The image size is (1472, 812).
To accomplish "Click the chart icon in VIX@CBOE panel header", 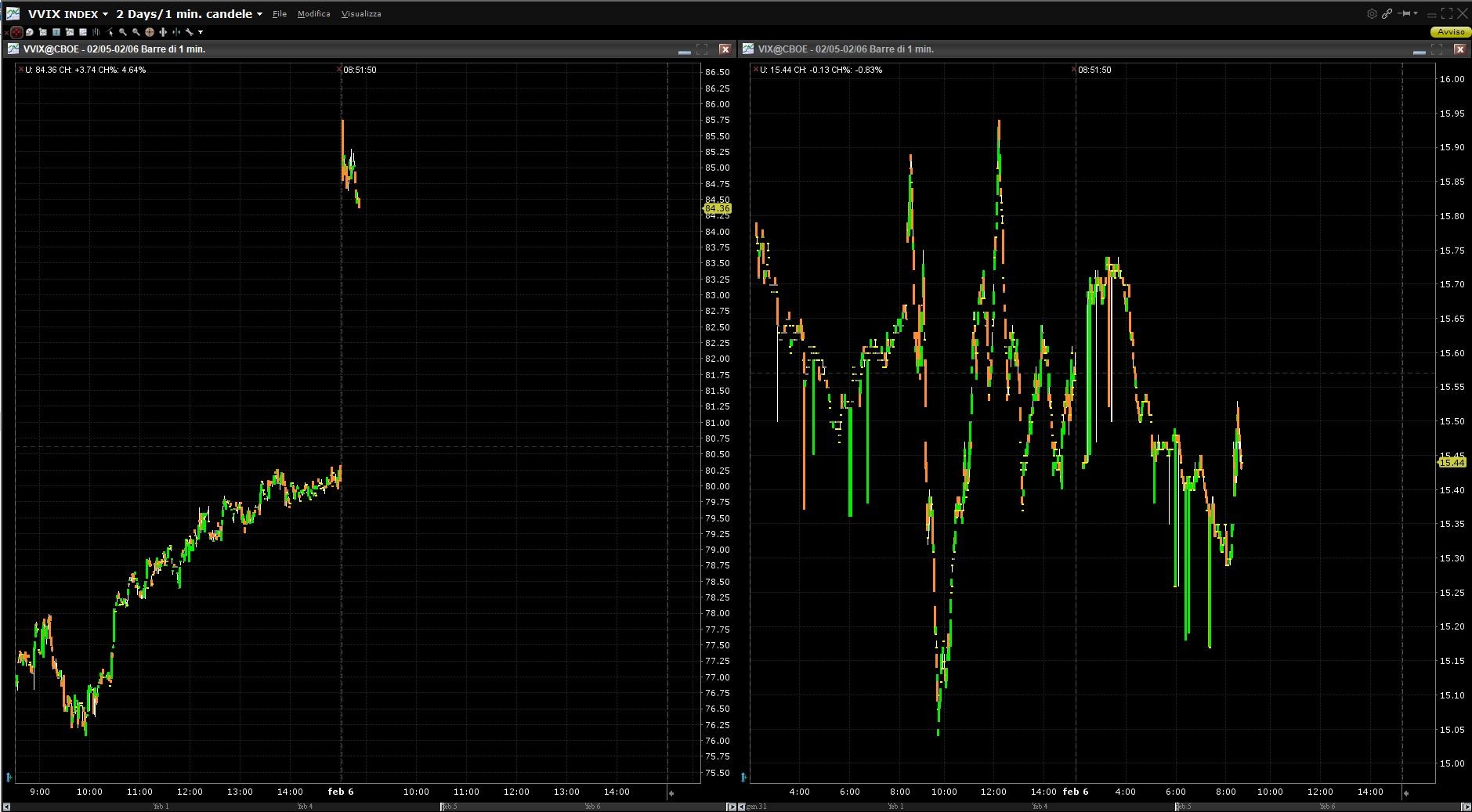I will pos(748,49).
